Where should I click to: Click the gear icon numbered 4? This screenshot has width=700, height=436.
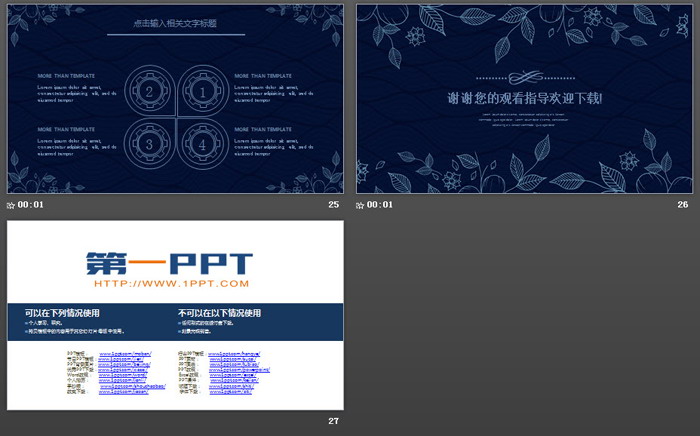pos(203,144)
